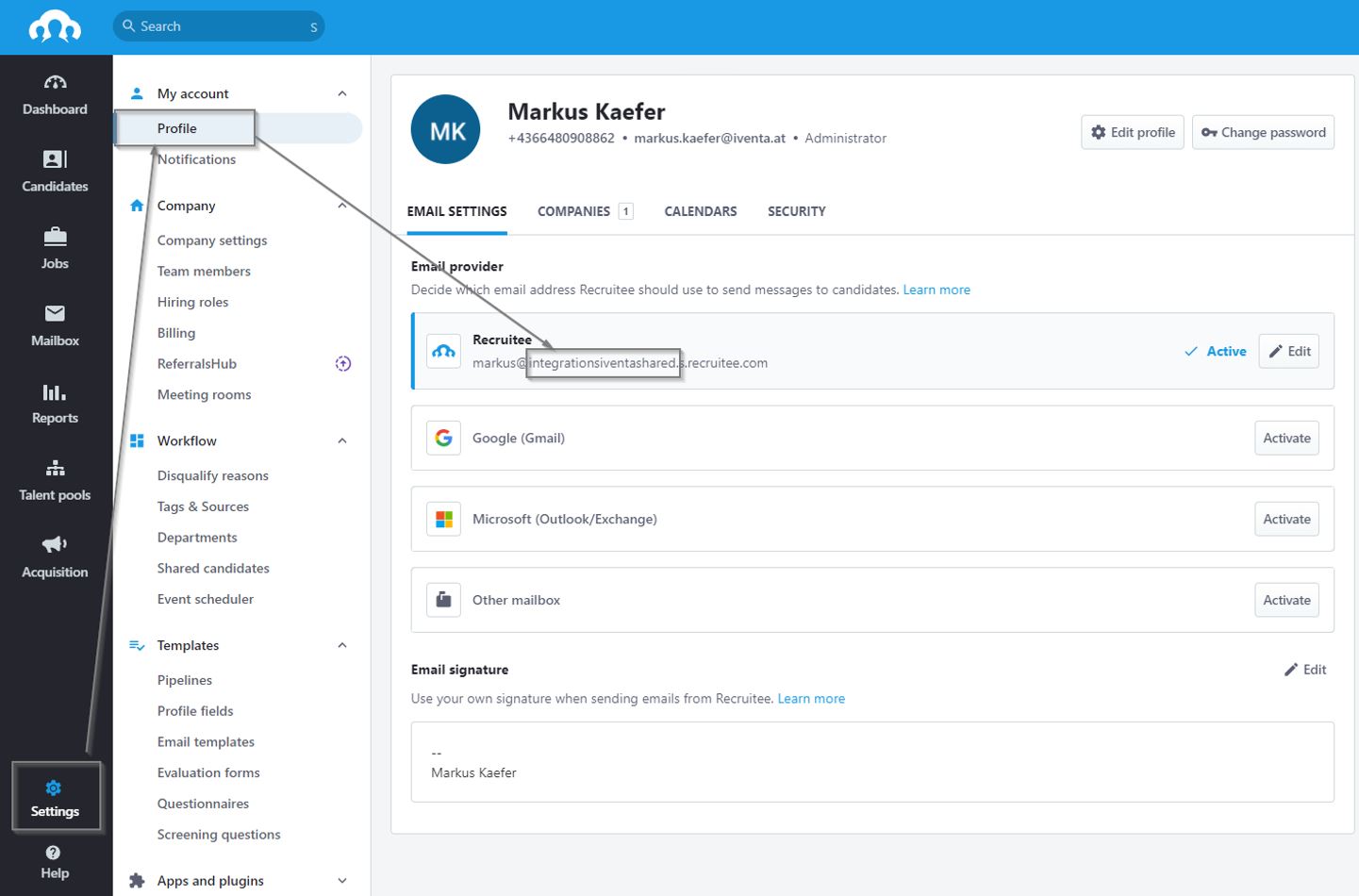This screenshot has width=1359, height=896.
Task: Open ReferralsHub settings
Action: click(197, 364)
